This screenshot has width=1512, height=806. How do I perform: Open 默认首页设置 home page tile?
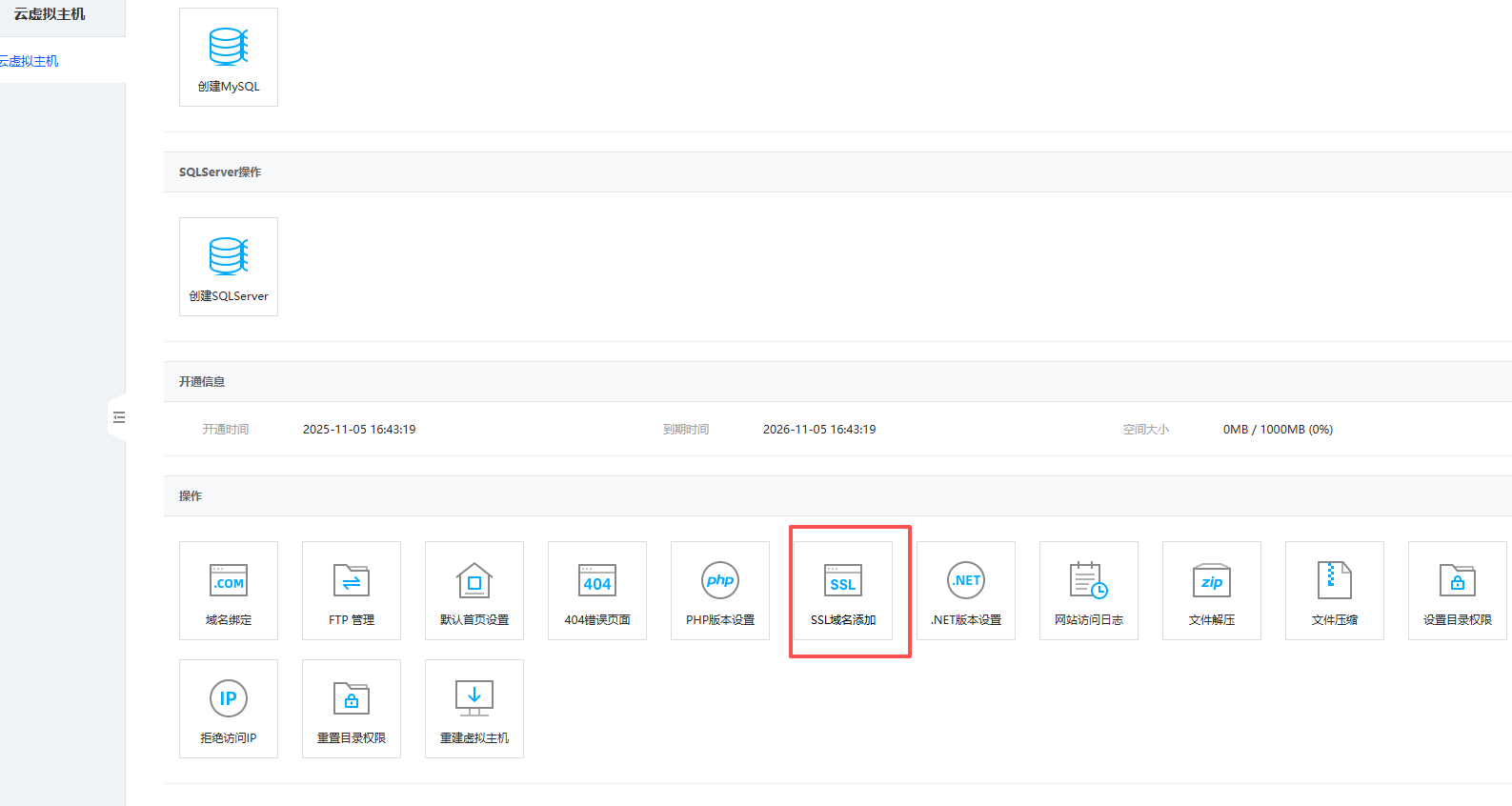point(474,591)
